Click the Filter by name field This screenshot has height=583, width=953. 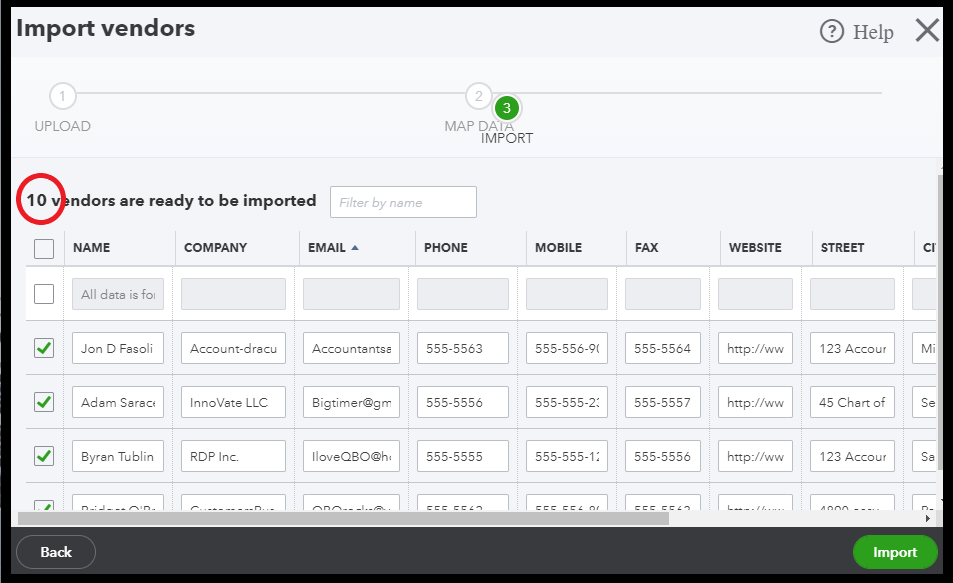point(402,201)
